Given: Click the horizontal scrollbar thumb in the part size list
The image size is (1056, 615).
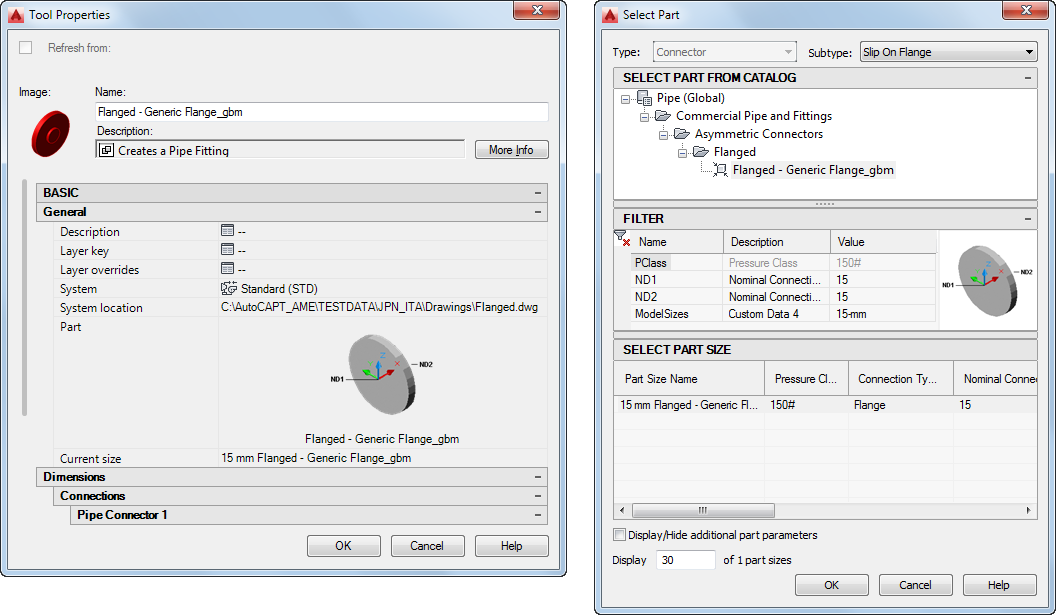Looking at the screenshot, I should click(x=703, y=510).
